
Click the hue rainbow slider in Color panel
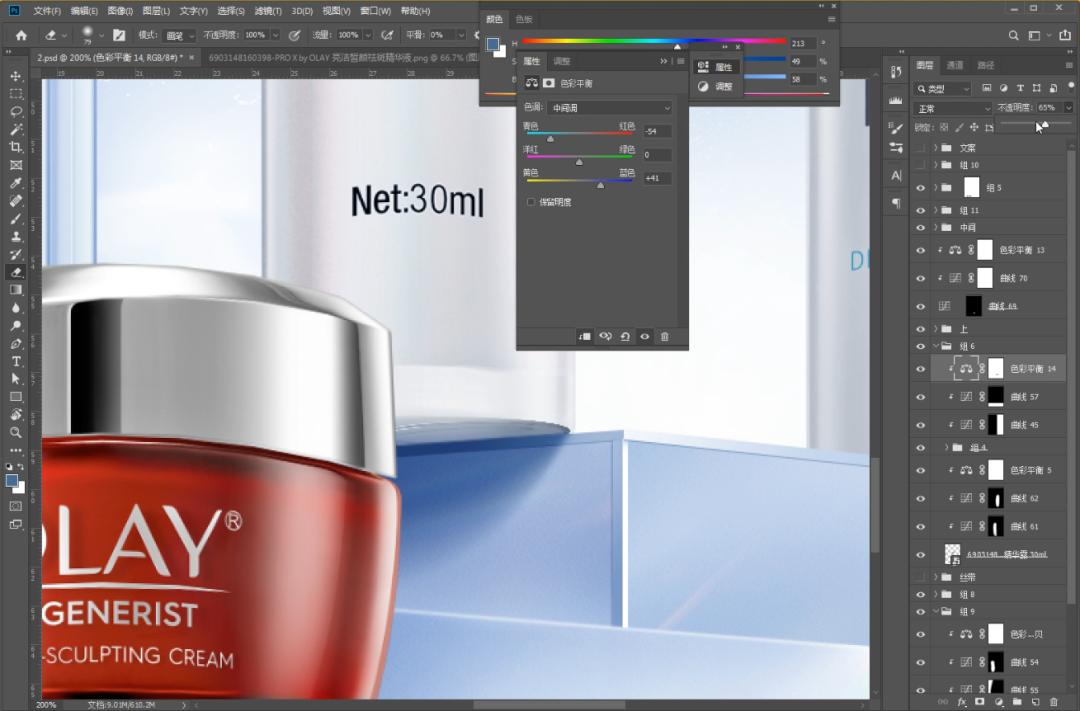[654, 42]
